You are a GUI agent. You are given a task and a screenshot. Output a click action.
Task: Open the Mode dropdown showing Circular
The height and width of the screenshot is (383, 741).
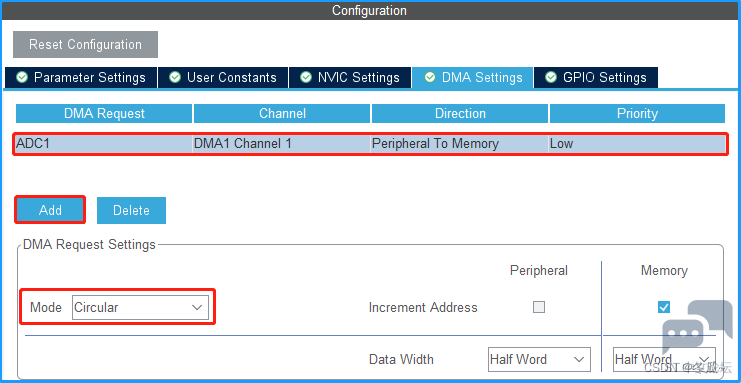(x=140, y=307)
